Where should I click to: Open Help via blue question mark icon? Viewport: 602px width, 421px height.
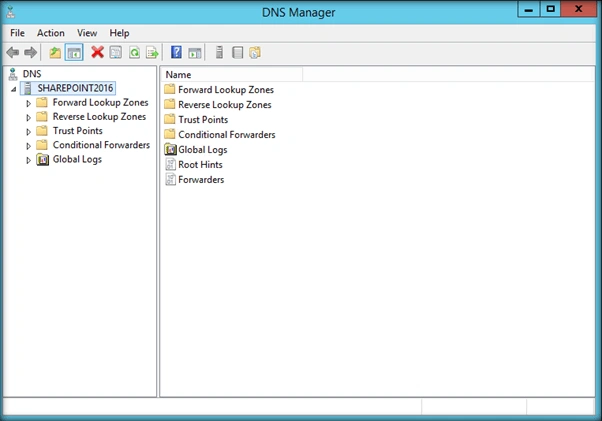point(176,52)
